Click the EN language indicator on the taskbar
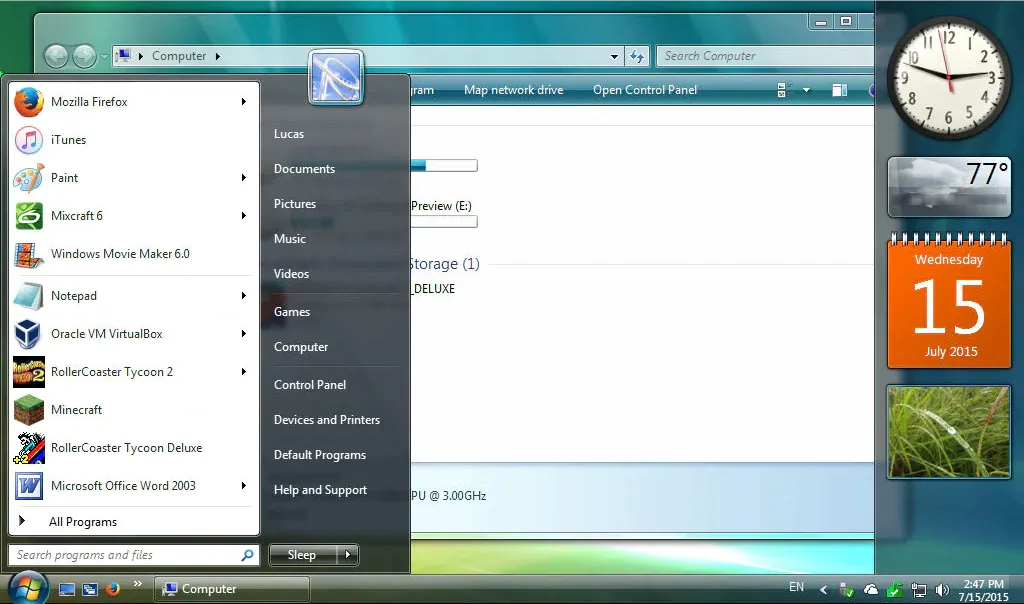Viewport: 1024px width, 604px height. pyautogui.click(x=796, y=587)
